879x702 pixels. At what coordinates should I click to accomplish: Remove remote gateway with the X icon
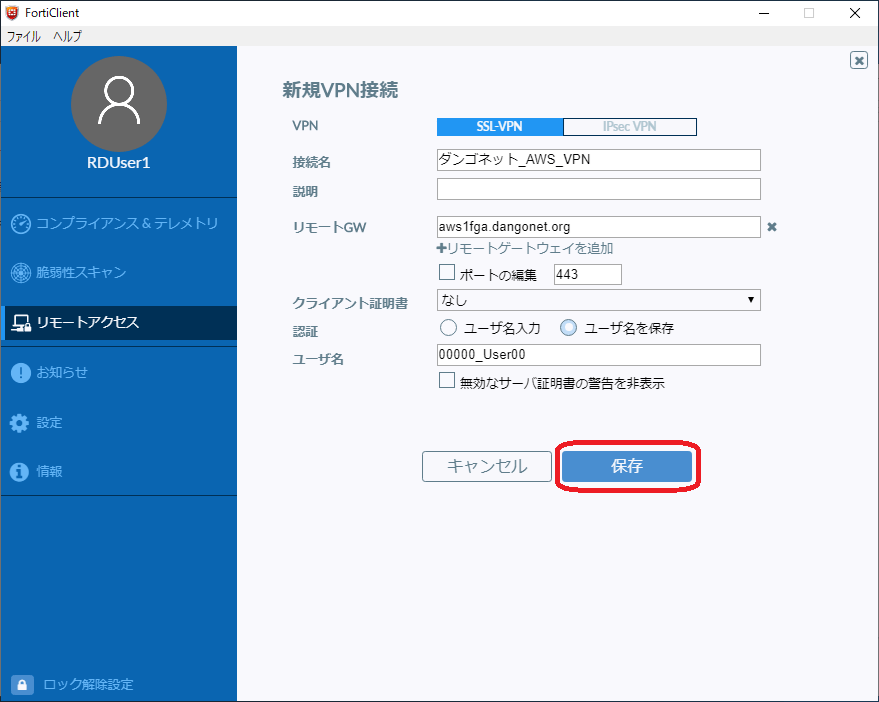coord(771,227)
